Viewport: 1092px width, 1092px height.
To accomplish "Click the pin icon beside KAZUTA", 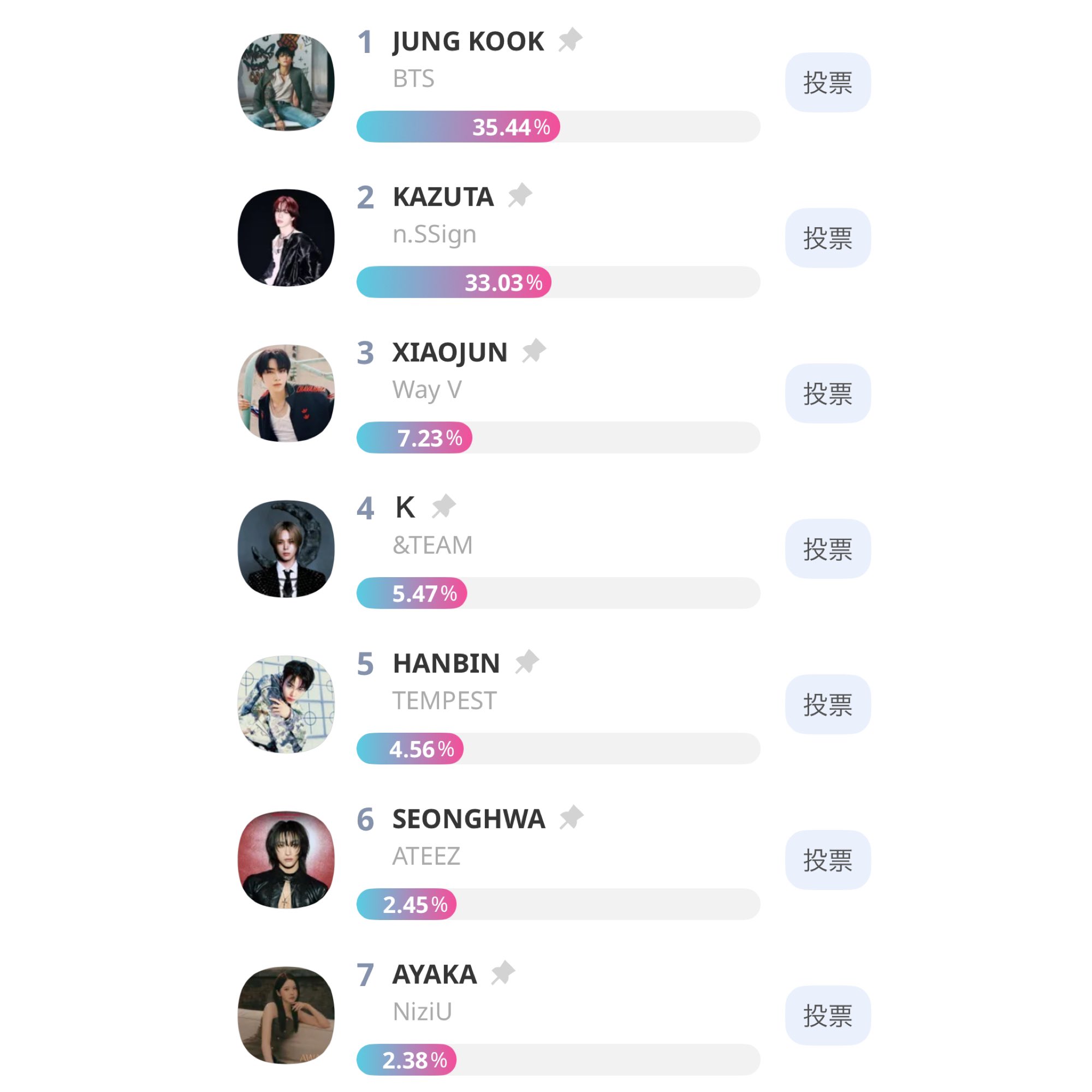I will coord(519,195).
